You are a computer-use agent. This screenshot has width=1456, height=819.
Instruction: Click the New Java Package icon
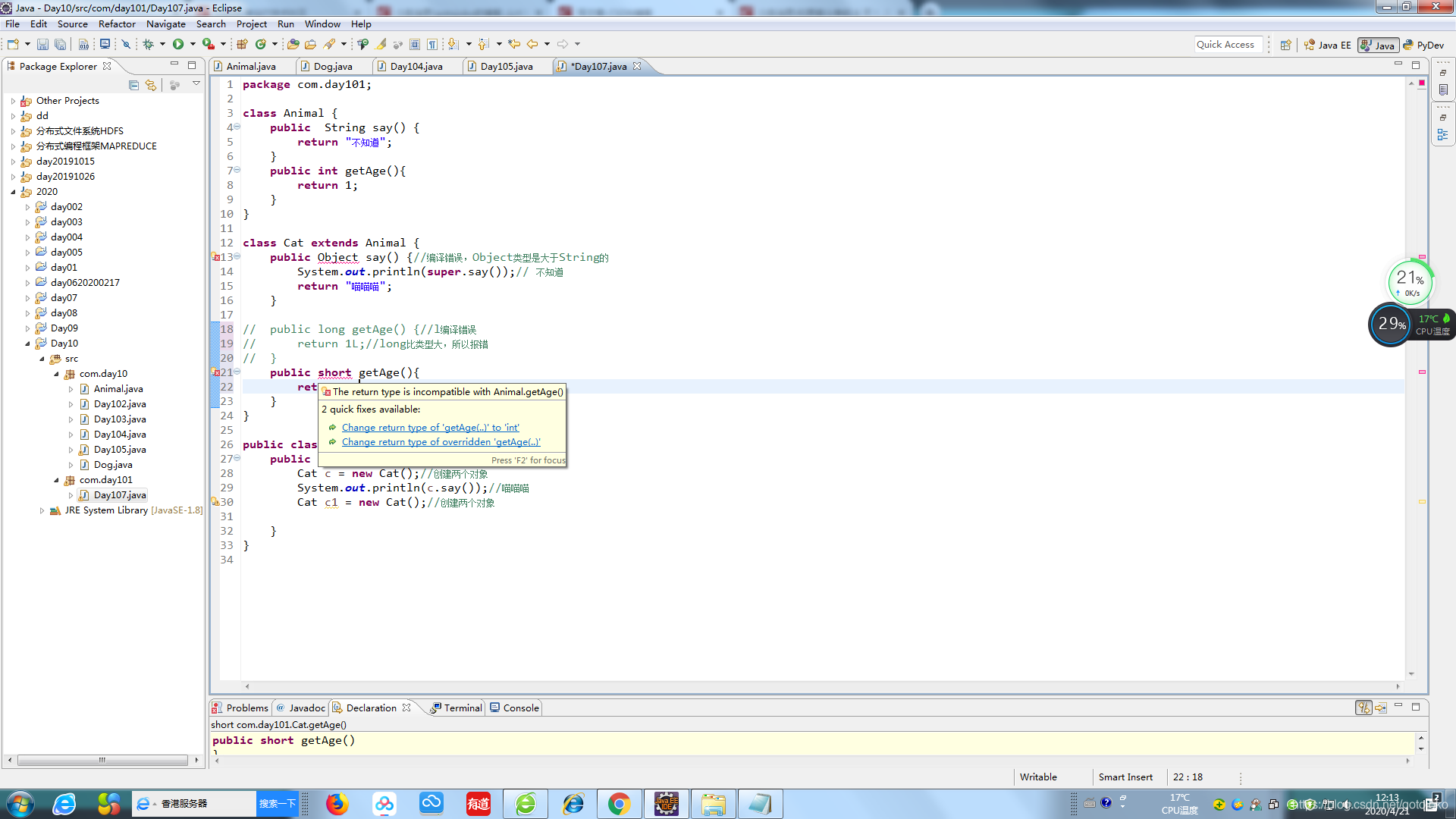click(243, 45)
